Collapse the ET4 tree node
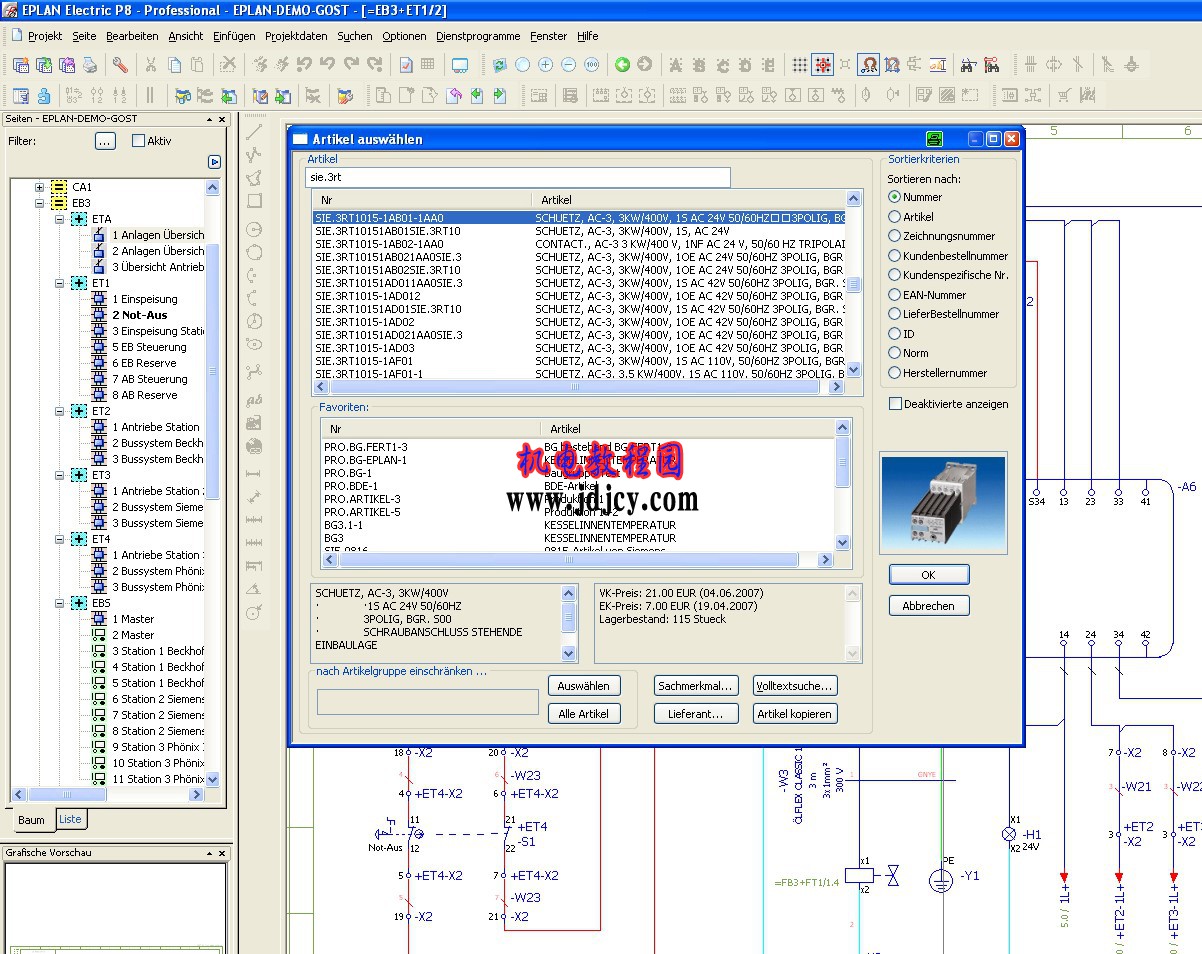This screenshot has height=954, width=1202. [60, 539]
